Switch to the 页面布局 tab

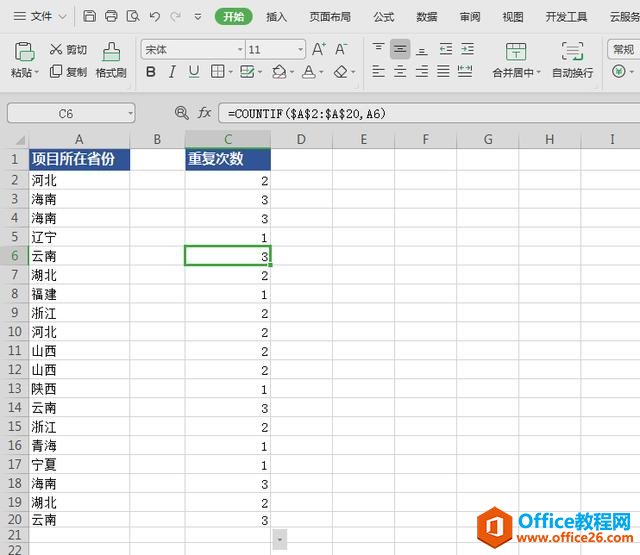[330, 17]
